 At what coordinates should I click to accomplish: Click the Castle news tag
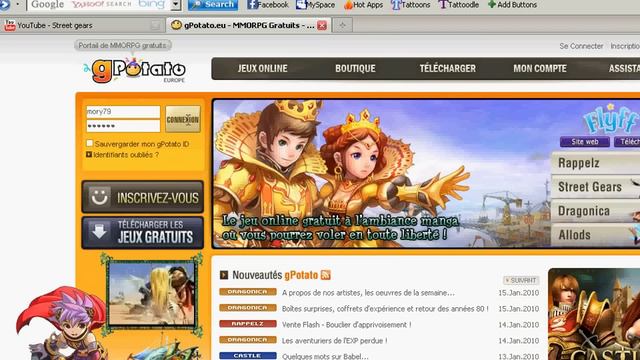248,356
